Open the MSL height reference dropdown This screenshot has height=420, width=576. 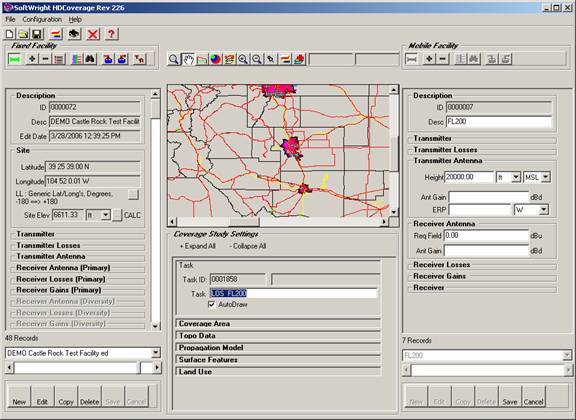(546, 177)
